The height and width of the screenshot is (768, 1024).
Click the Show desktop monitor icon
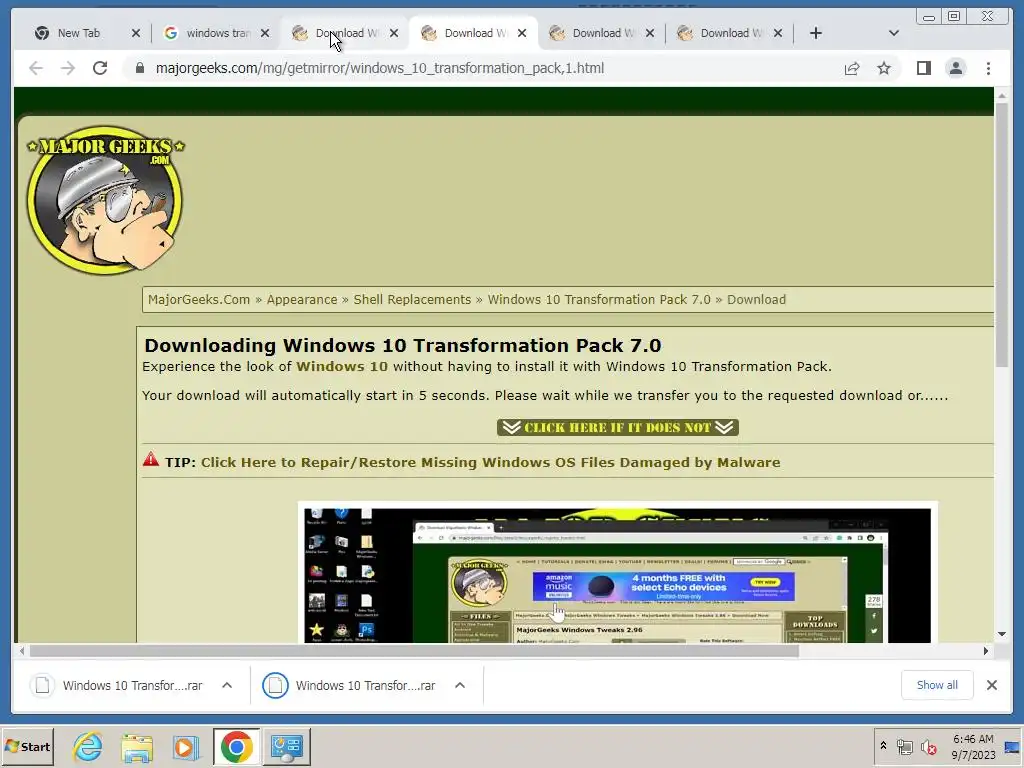point(1012,746)
